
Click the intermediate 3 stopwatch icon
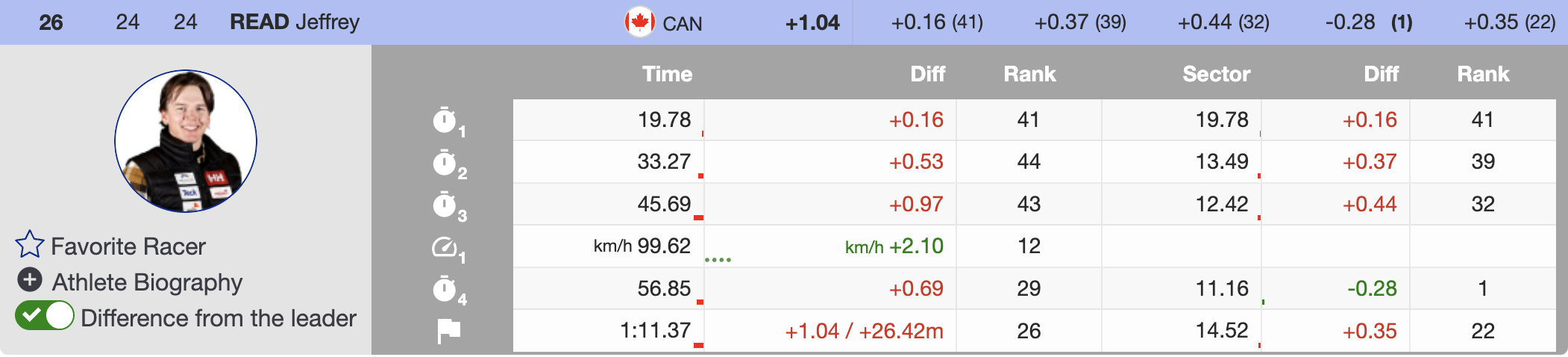coord(445,205)
